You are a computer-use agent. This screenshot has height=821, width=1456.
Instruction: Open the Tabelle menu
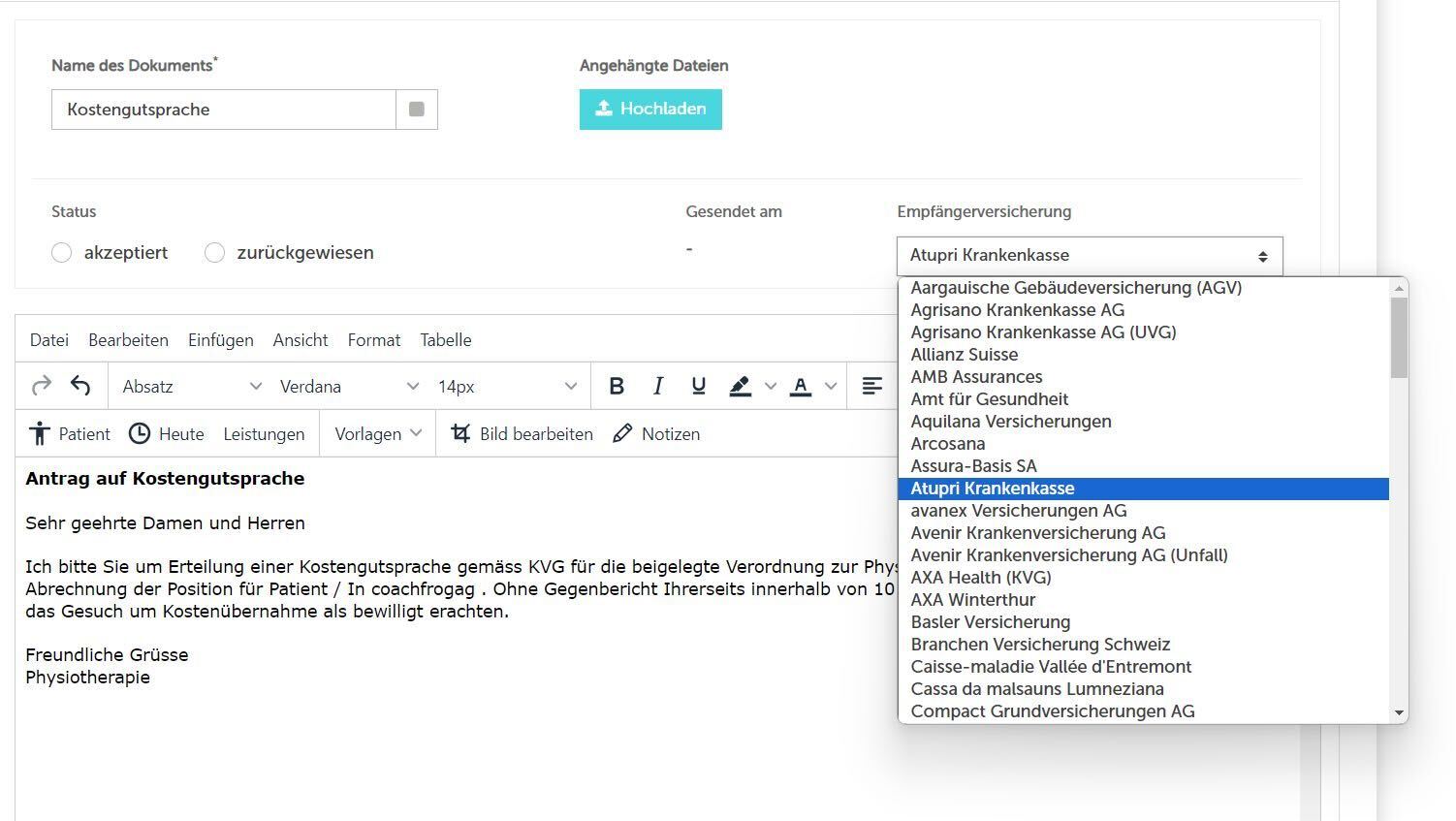(x=446, y=340)
